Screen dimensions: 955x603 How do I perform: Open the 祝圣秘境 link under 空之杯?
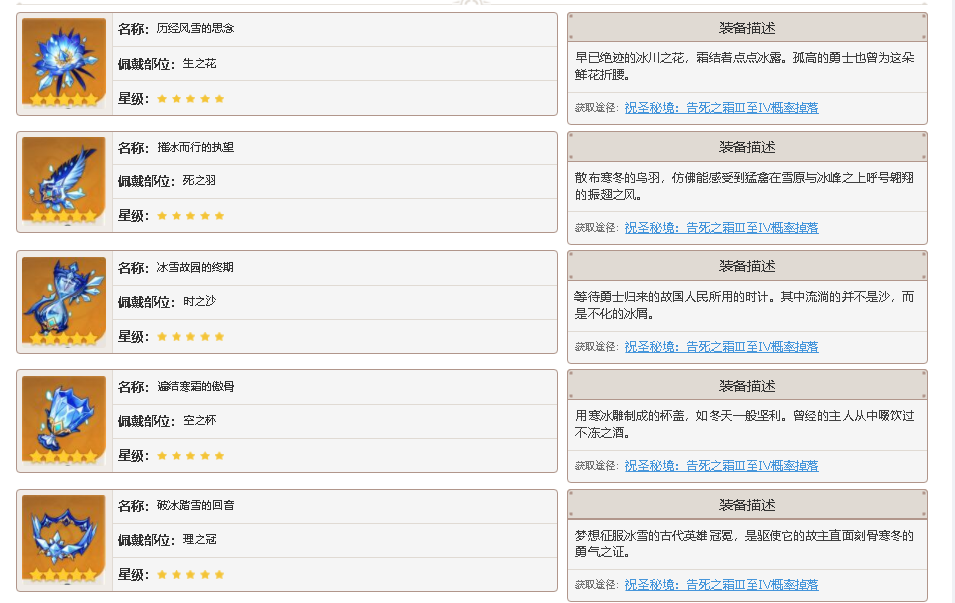pos(721,466)
